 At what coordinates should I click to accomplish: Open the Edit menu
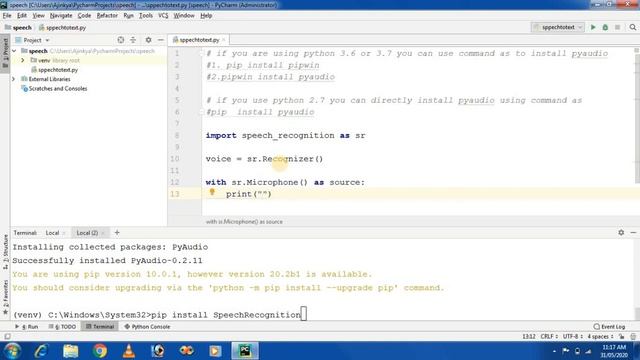pos(22,16)
